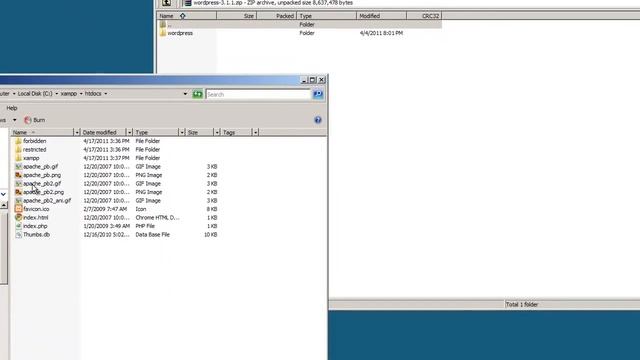
Task: Click the '4/4/2011 8:01 PM' modified date
Action: 381,33
